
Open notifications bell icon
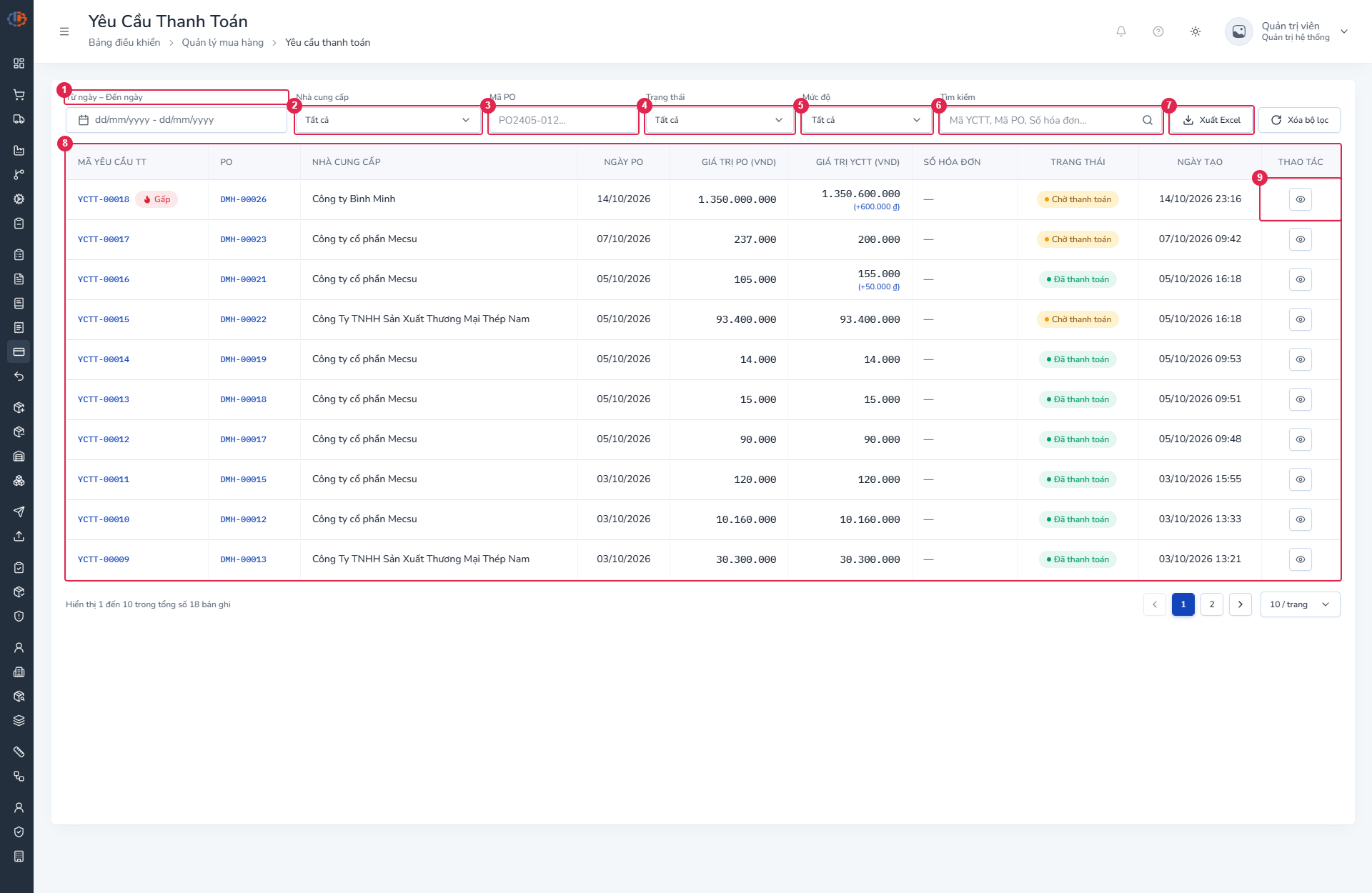1121,31
